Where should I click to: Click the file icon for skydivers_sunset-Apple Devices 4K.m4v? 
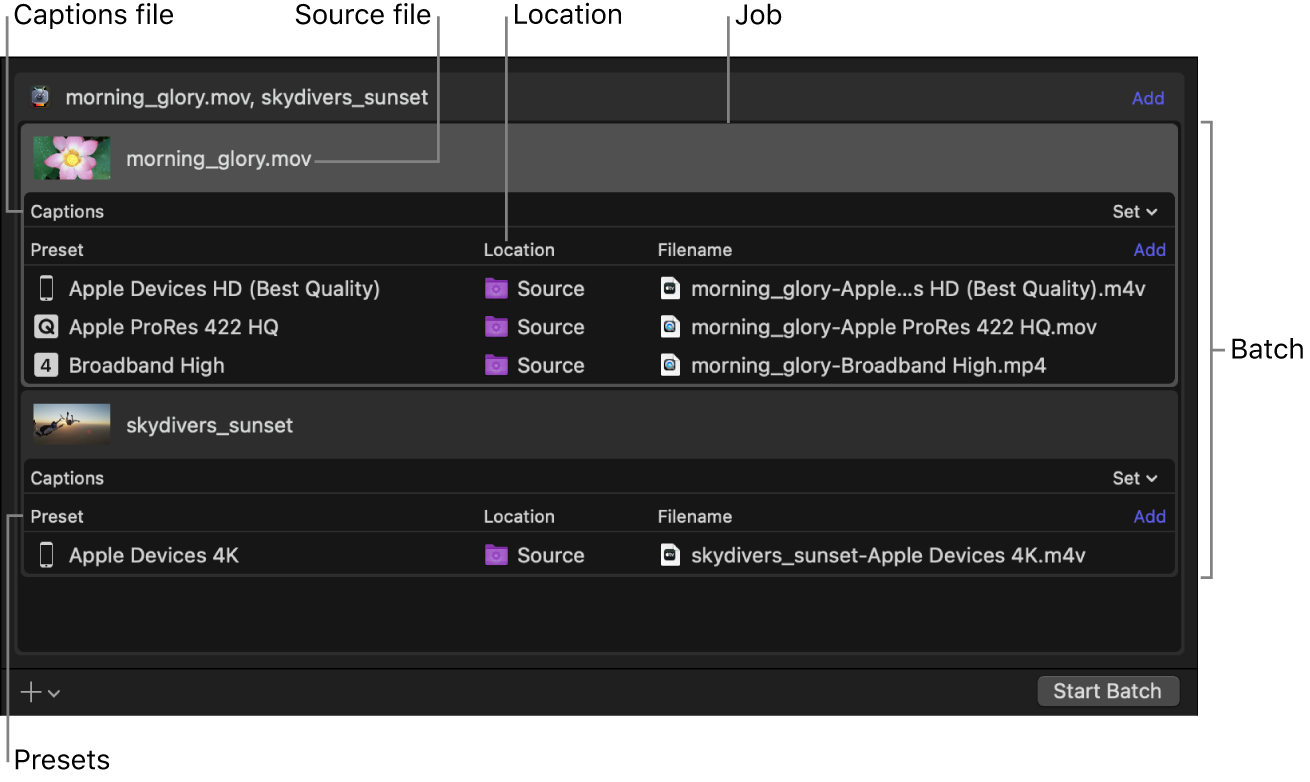pyautogui.click(x=670, y=555)
